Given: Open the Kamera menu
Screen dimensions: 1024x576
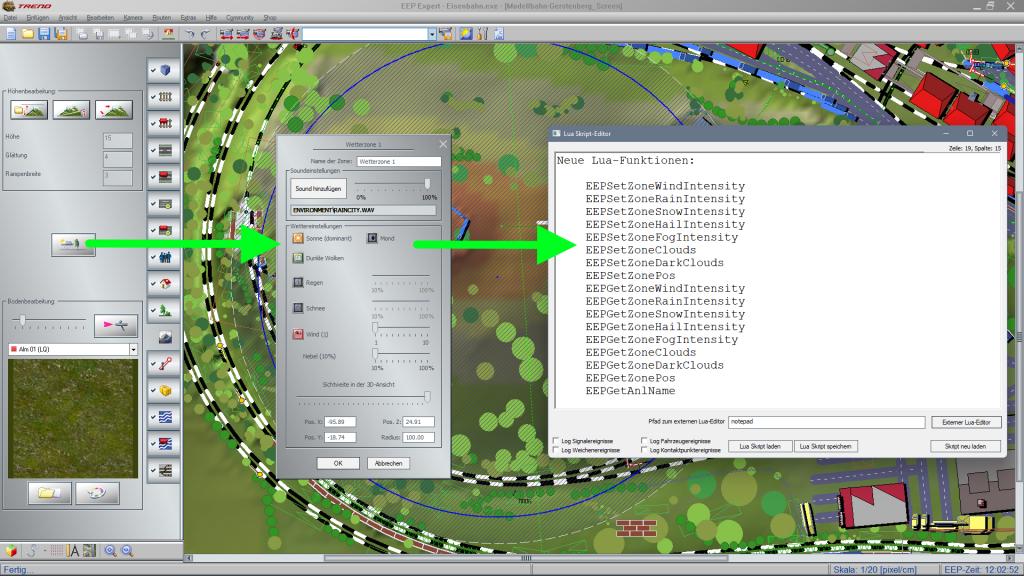Looking at the screenshot, I should pyautogui.click(x=133, y=18).
